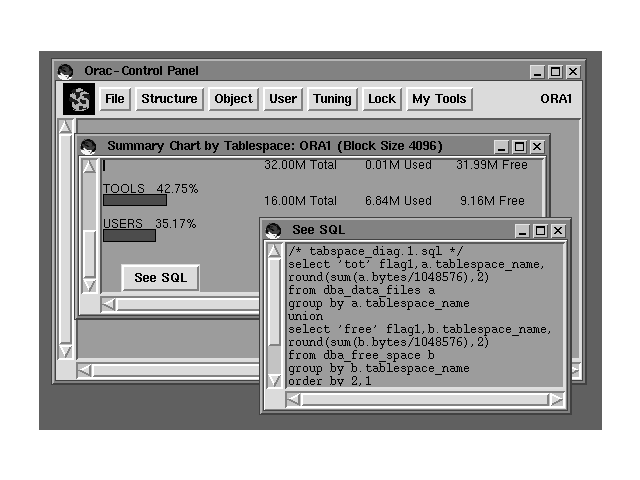This screenshot has height=480, width=640.
Task: Expand the My Tools menu button
Action: pyautogui.click(x=439, y=99)
